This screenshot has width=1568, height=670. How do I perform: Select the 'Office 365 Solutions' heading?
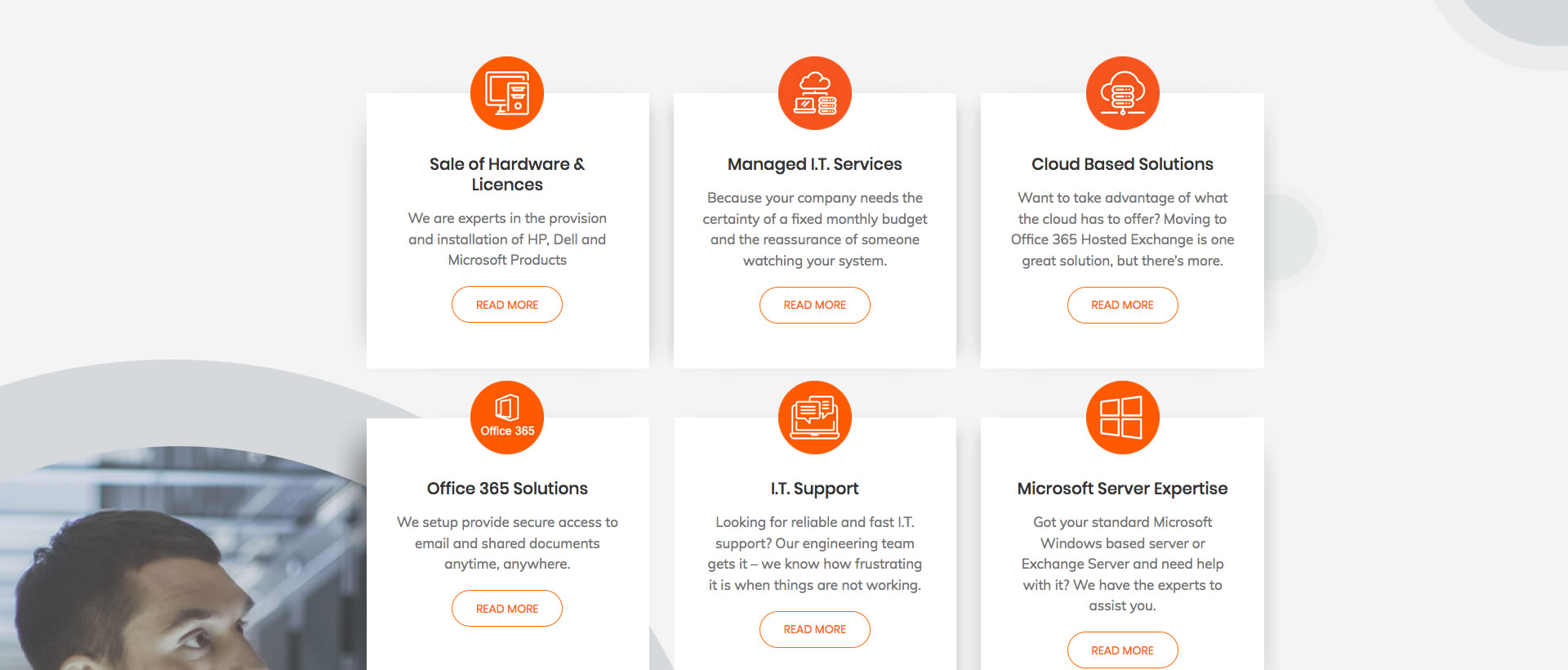click(x=507, y=489)
